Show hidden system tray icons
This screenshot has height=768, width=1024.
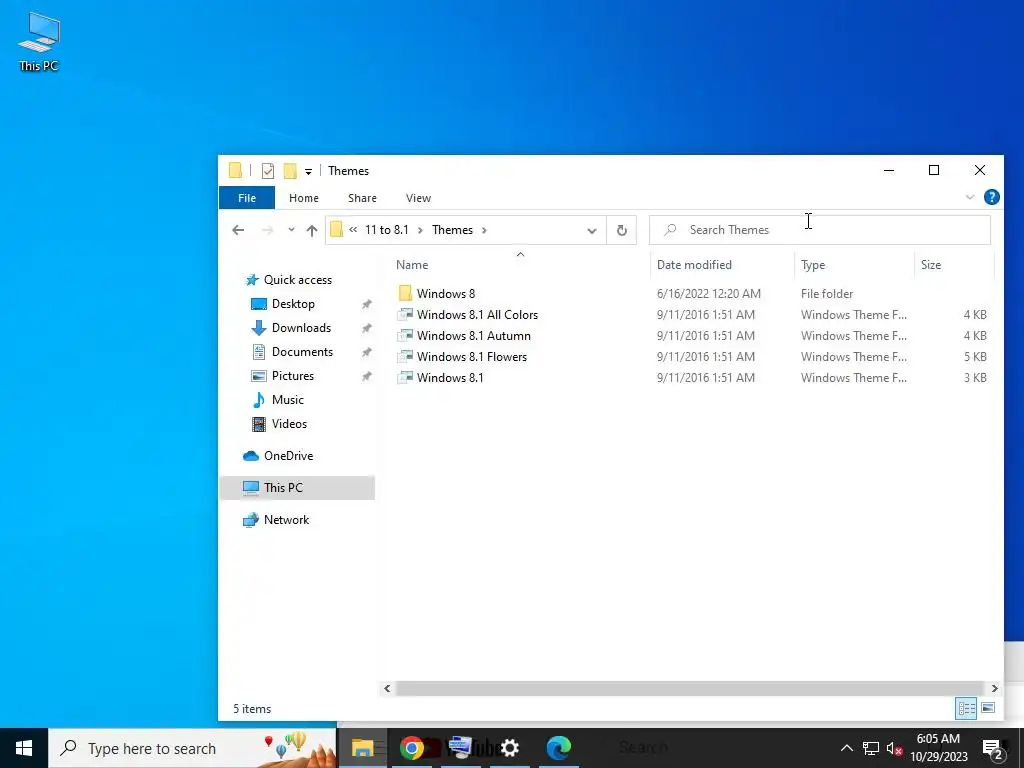tap(846, 748)
